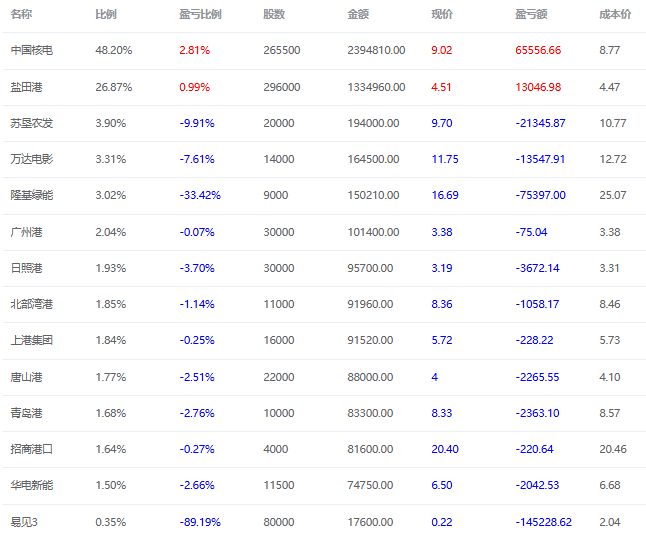Select the 盐田港 stock name
The image size is (646, 540).
click(26, 87)
